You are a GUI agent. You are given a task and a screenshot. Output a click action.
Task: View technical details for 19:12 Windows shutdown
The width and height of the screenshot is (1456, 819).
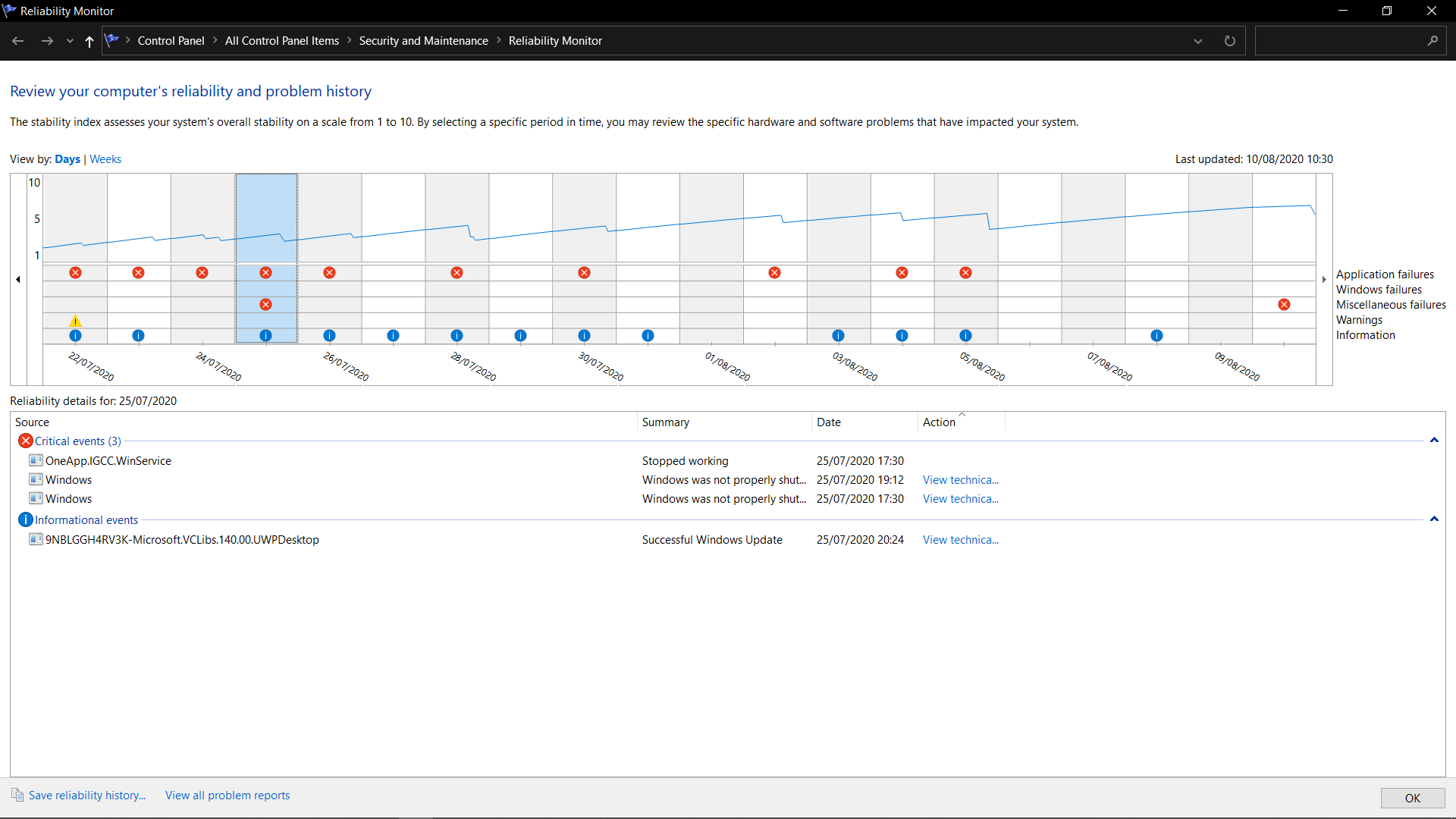pos(961,480)
